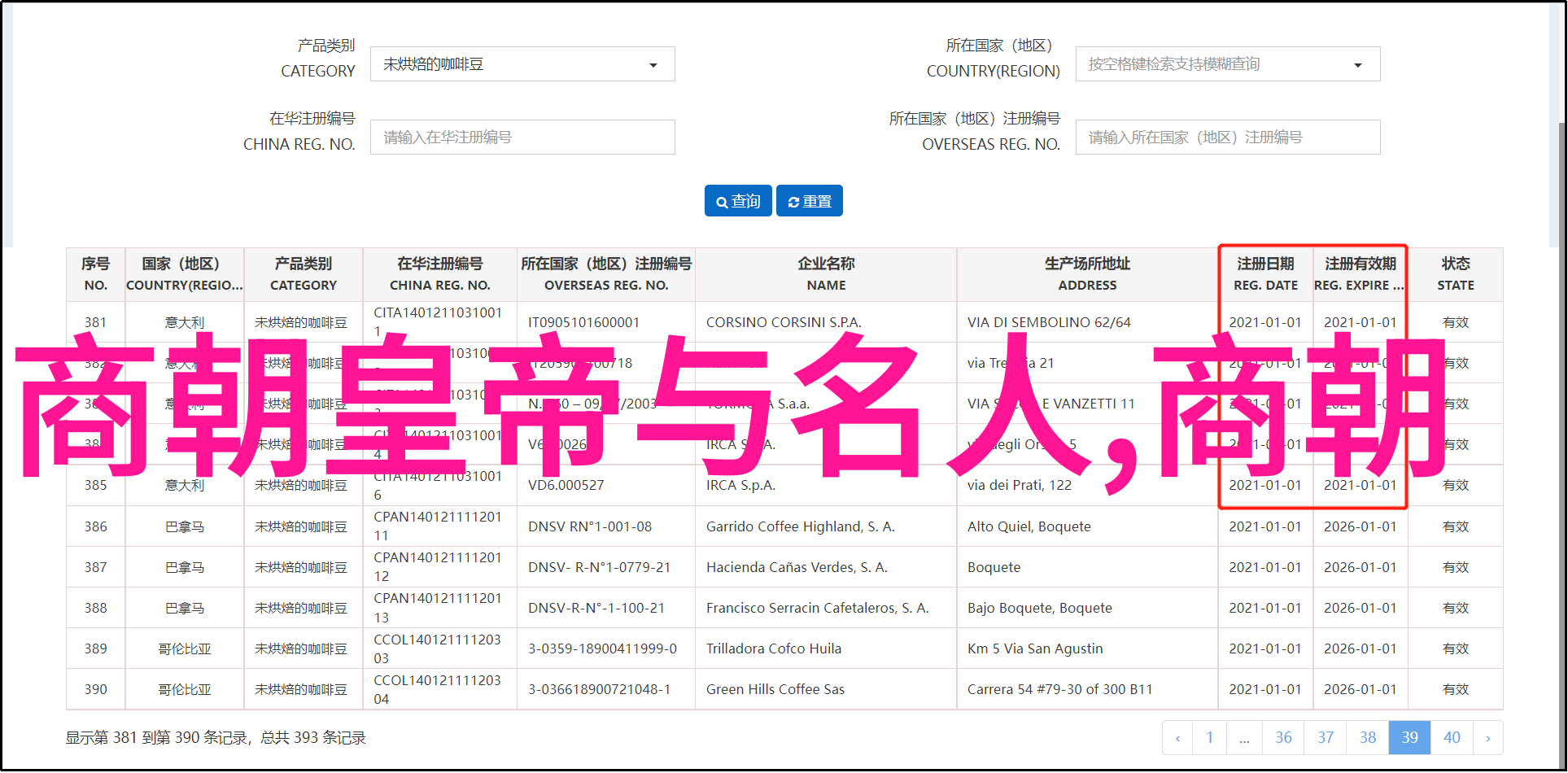Go to page 38
Screen dimensions: 1568x773
(1368, 738)
